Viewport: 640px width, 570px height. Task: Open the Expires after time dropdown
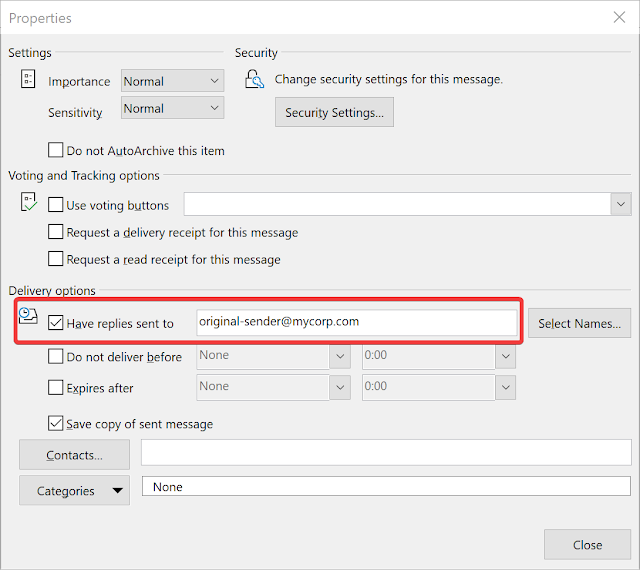tap(505, 387)
